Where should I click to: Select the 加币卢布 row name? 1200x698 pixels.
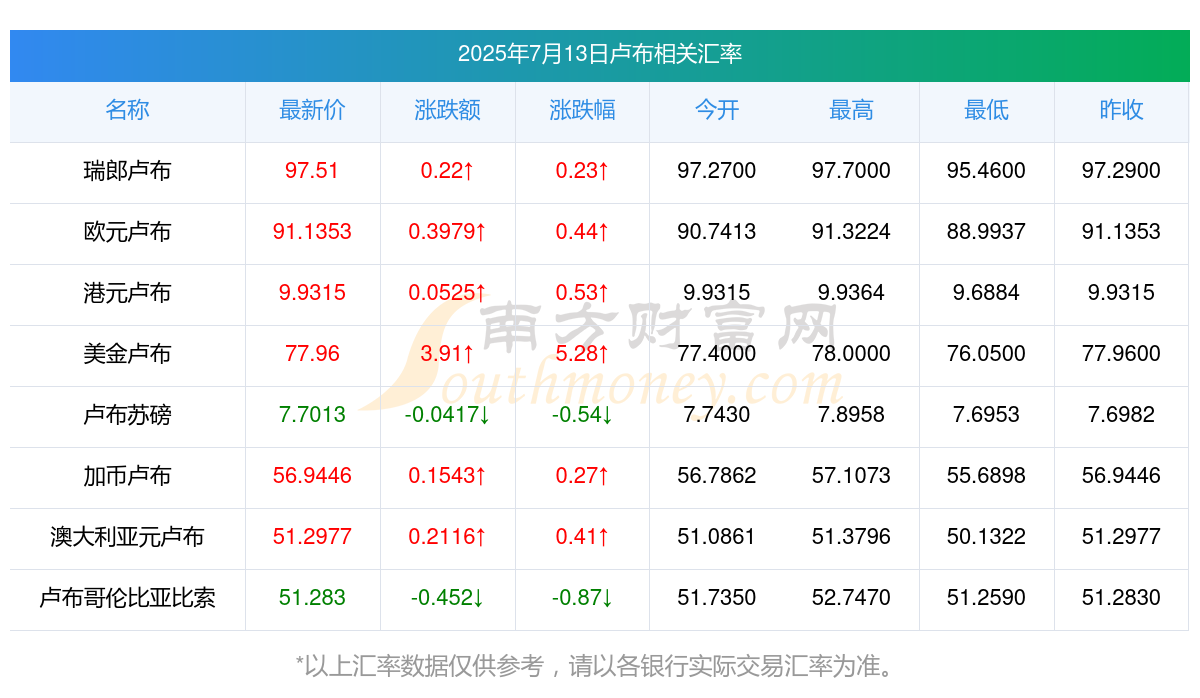127,476
